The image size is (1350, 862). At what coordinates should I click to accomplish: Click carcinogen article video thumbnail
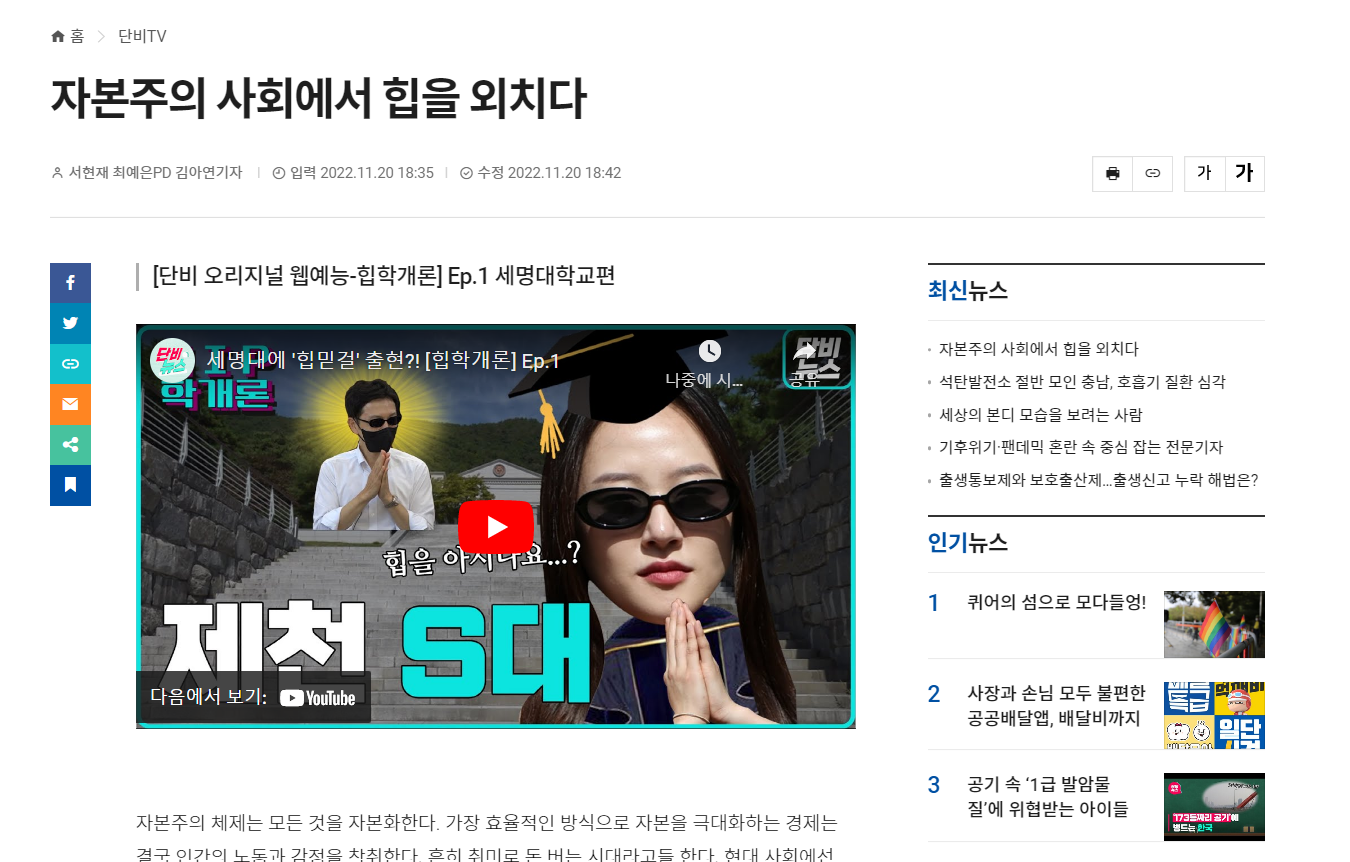tap(1214, 806)
